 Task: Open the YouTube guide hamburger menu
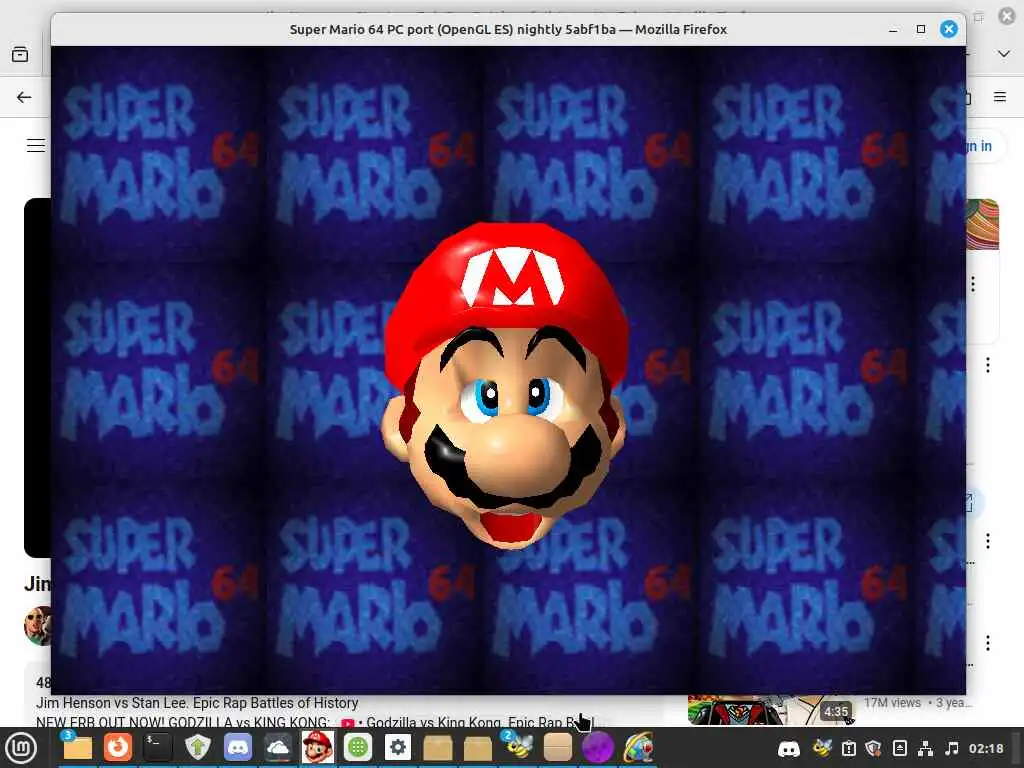click(36, 145)
